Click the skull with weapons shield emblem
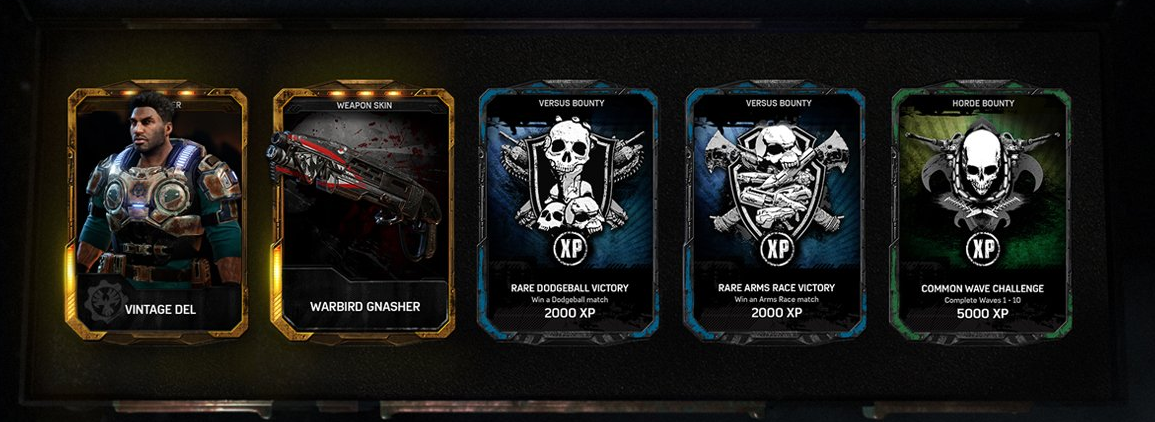Viewport: 1155px width, 422px height. (x=776, y=178)
